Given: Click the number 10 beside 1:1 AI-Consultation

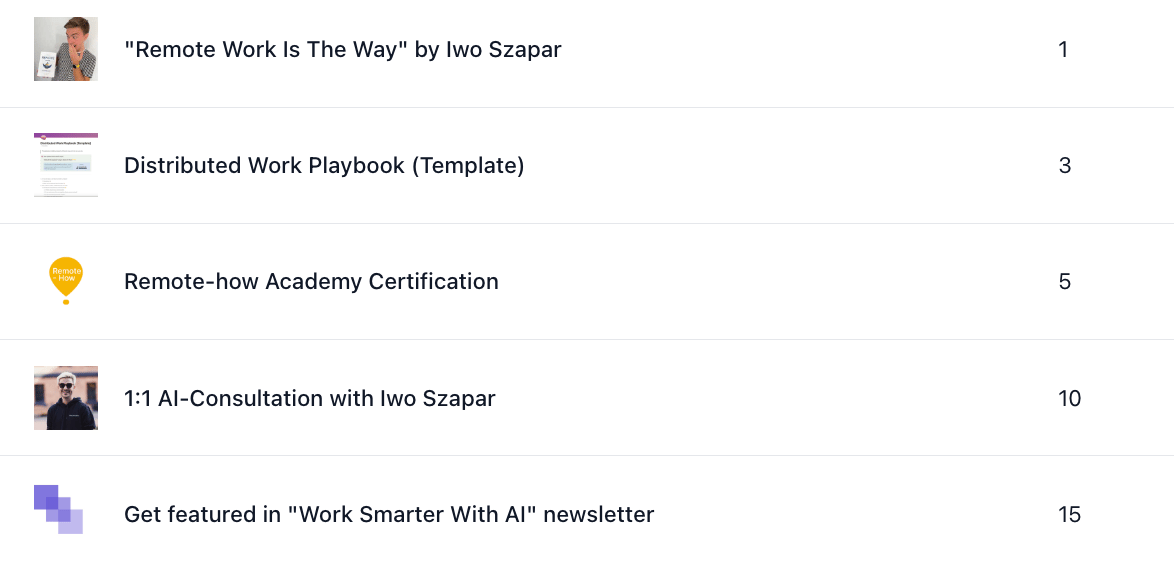Looking at the screenshot, I should click(1070, 398).
